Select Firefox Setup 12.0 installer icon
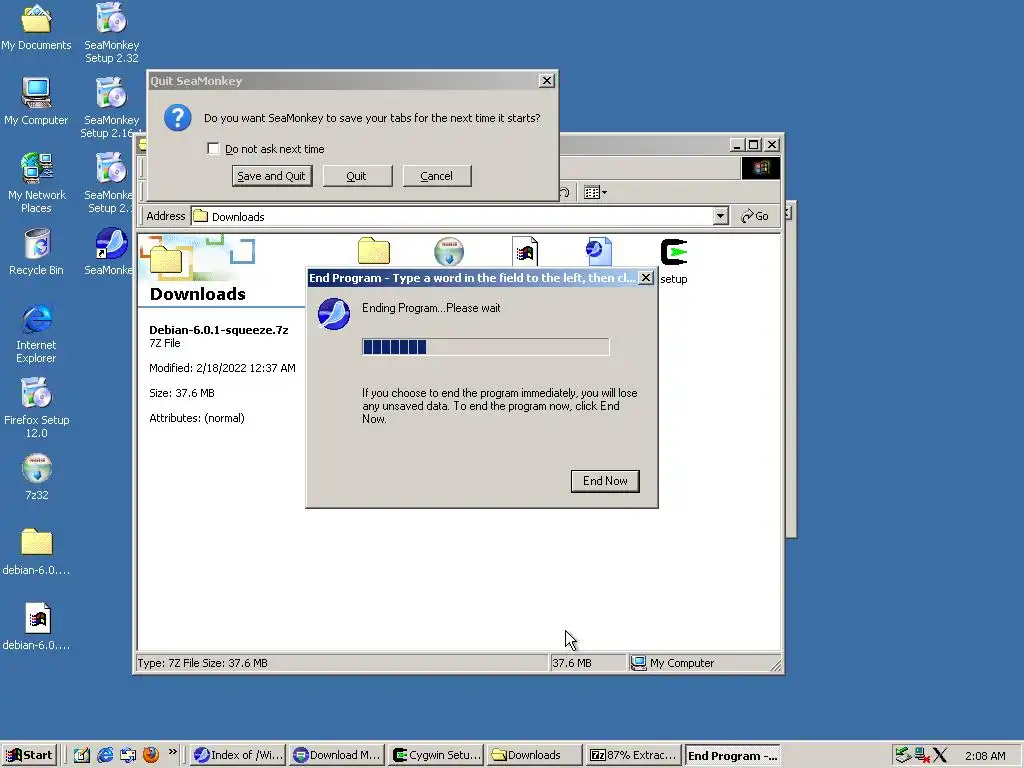 tap(37, 408)
